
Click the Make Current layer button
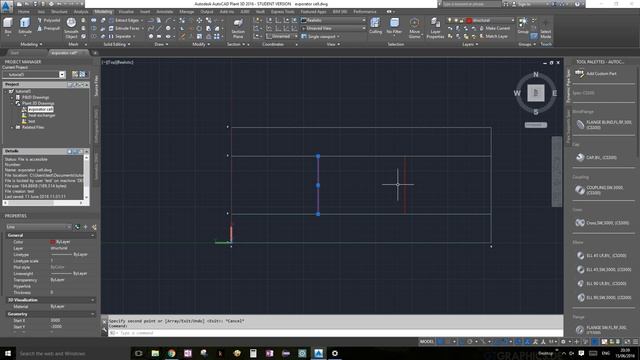click(494, 28)
